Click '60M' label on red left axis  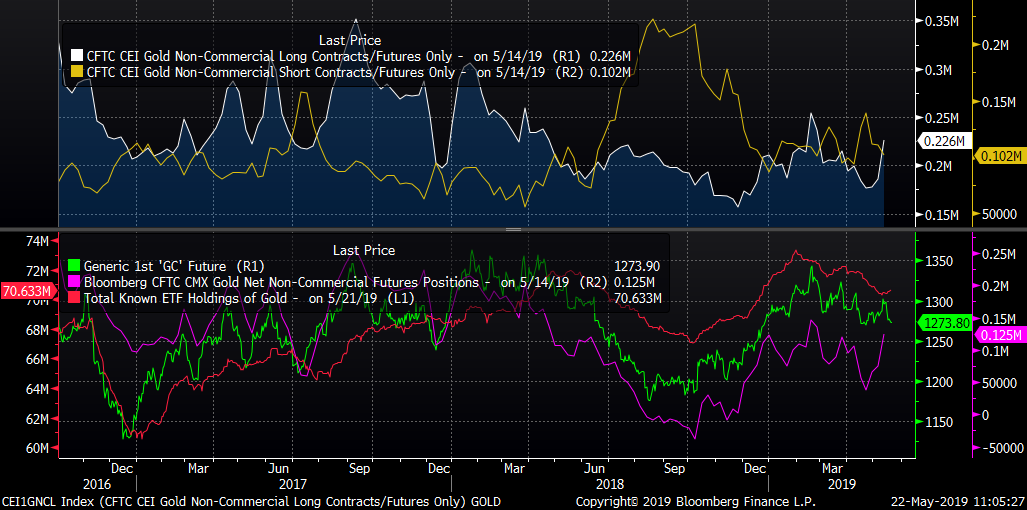37,448
